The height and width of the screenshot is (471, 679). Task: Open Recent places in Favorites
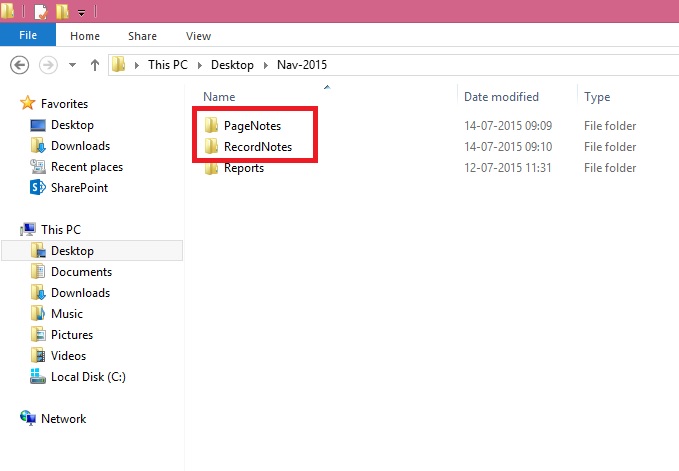(87, 167)
